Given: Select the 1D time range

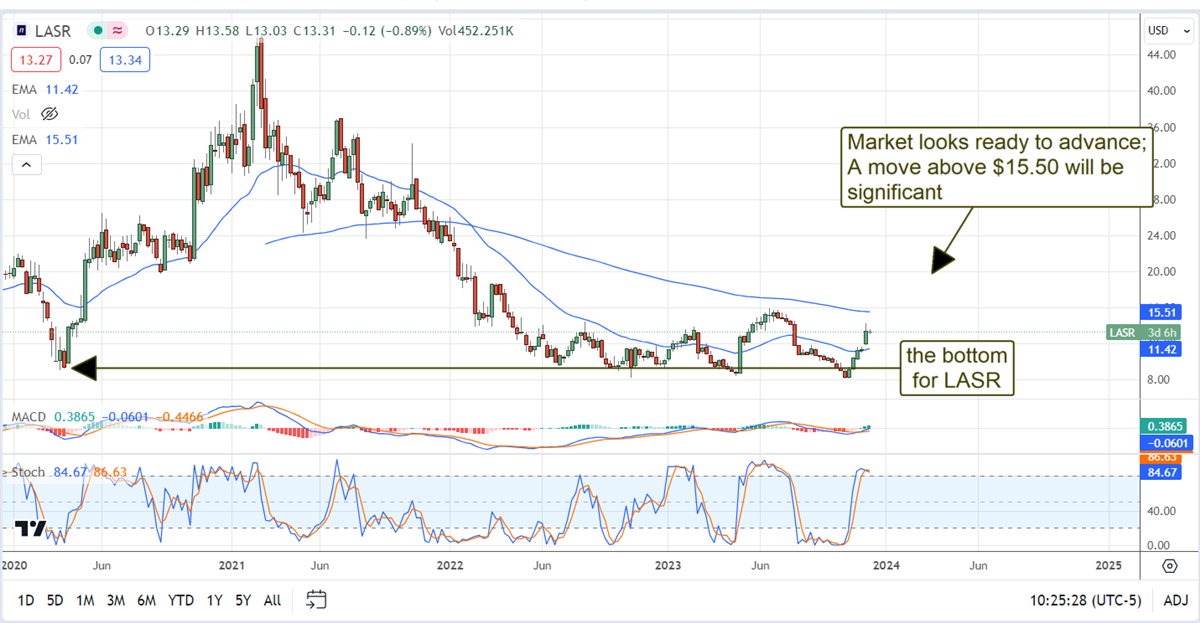Looking at the screenshot, I should point(27,600).
